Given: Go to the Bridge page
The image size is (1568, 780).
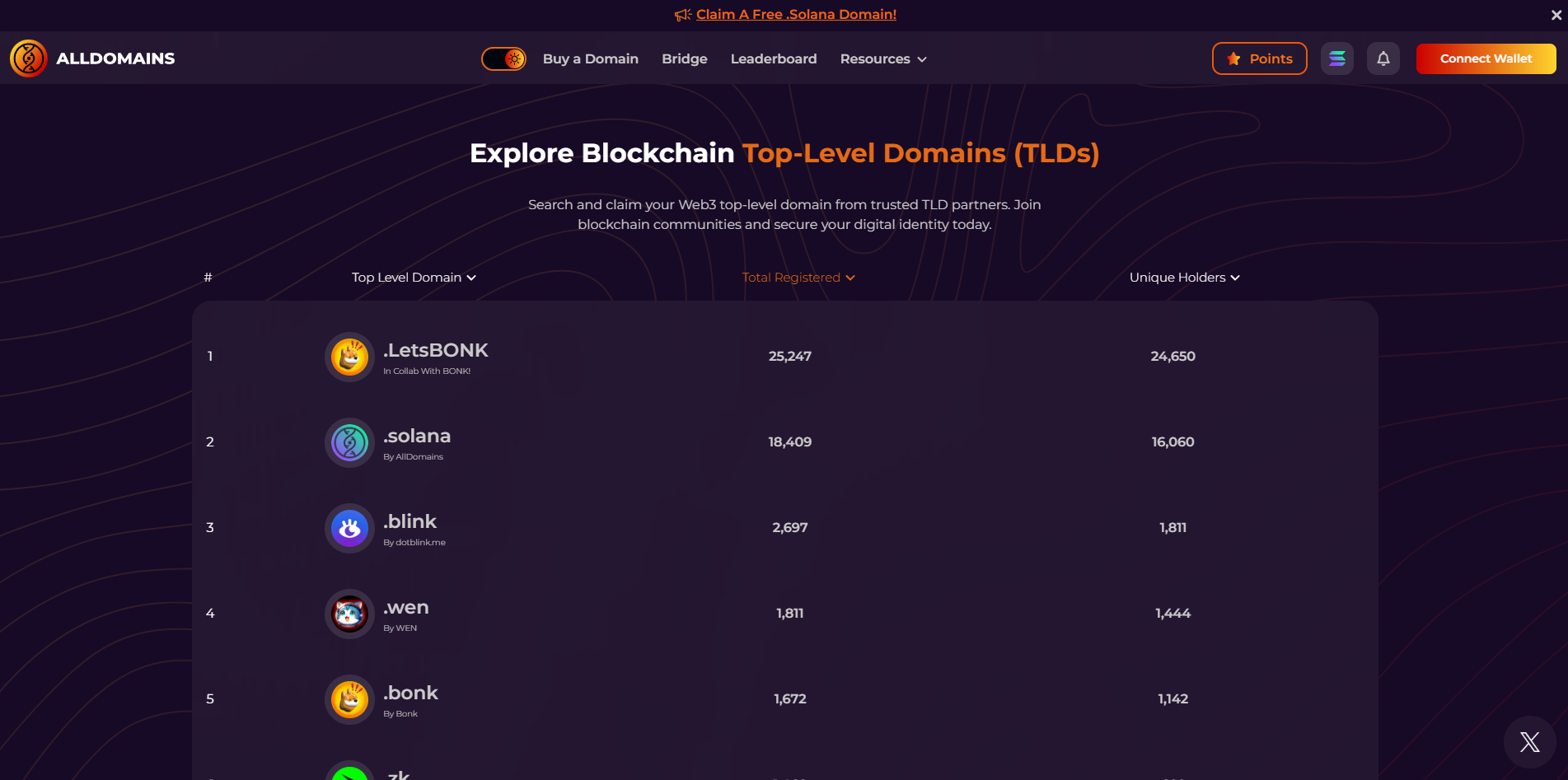Looking at the screenshot, I should [684, 58].
